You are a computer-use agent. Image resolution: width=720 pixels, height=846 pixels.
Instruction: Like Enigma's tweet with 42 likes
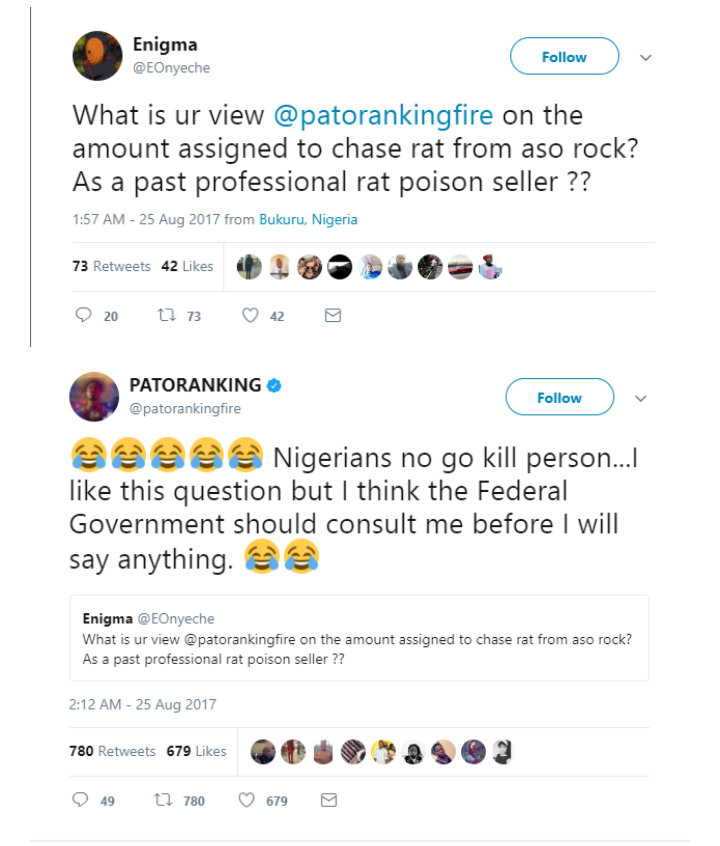pos(251,316)
